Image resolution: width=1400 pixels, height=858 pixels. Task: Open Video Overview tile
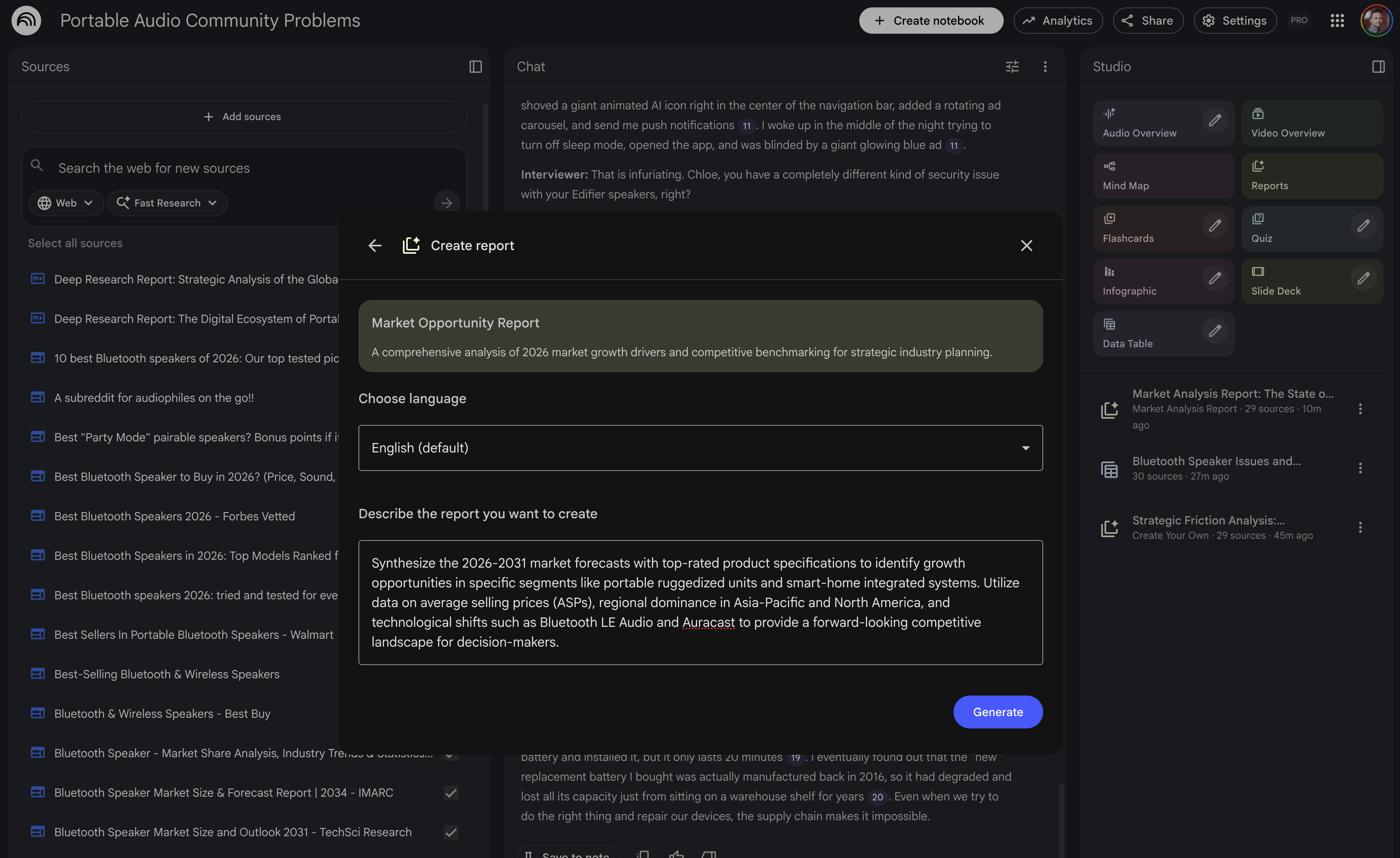click(1312, 123)
